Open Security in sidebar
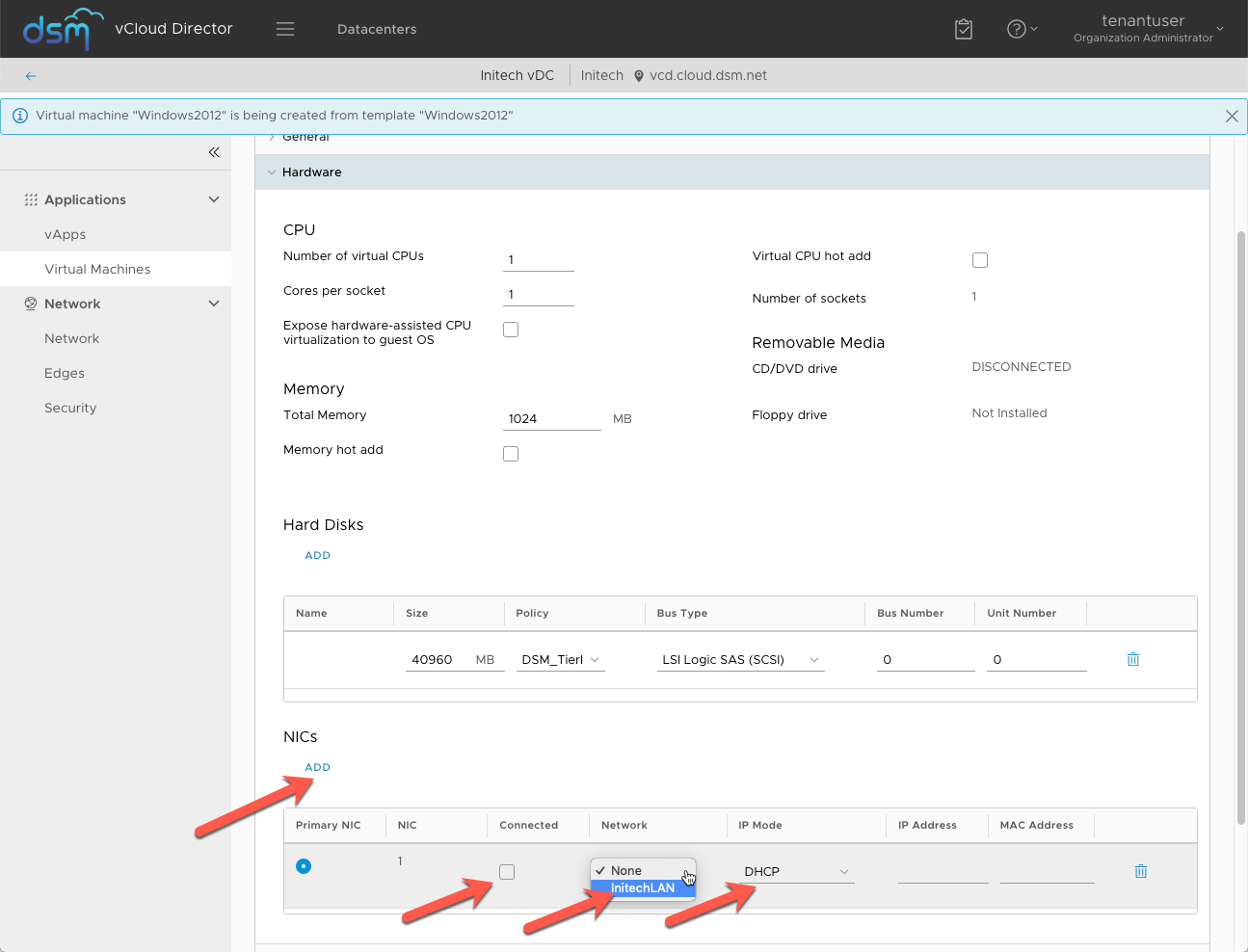 tap(70, 408)
